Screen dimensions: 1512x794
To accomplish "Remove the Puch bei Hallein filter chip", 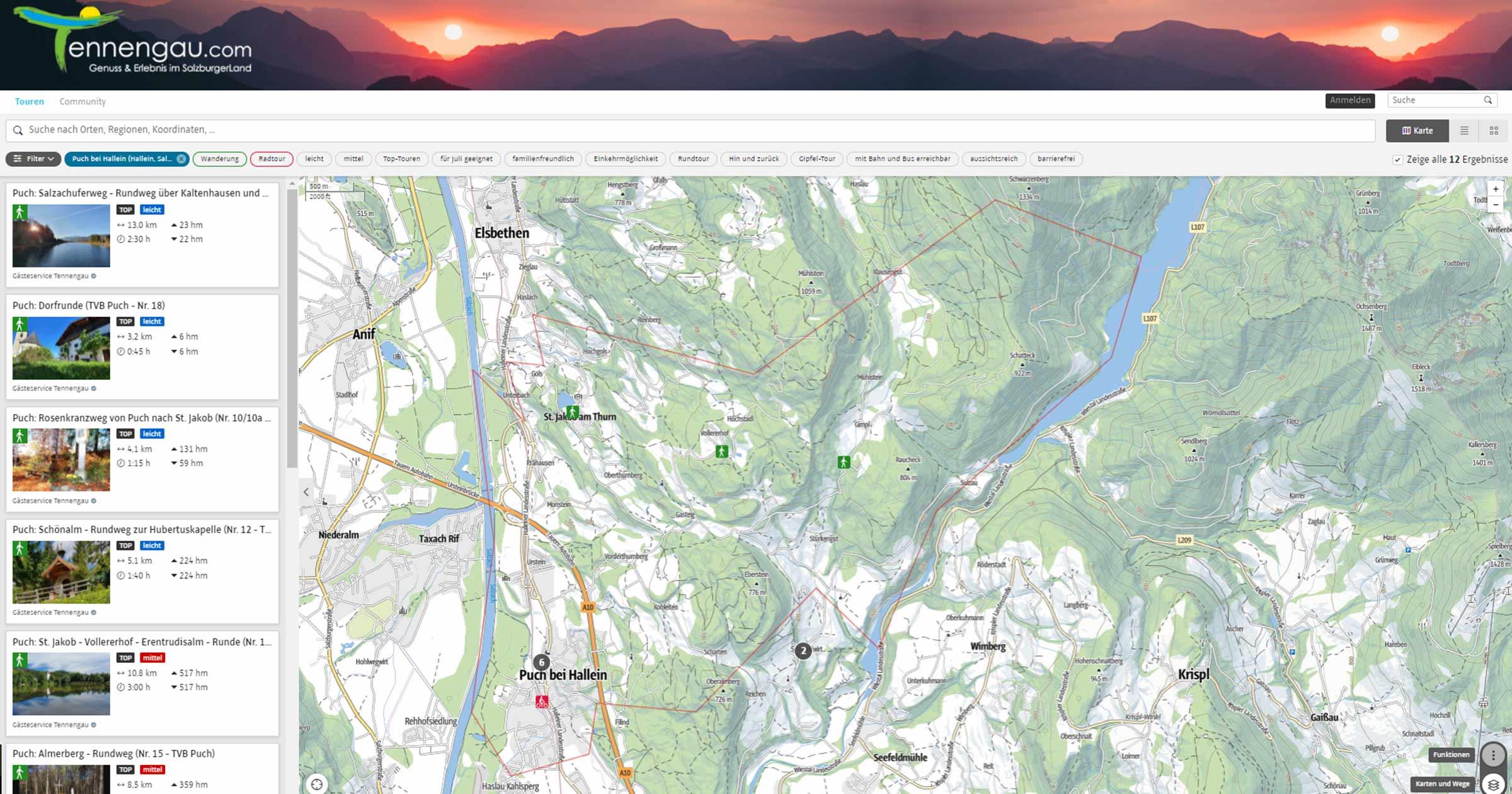I will click(x=180, y=159).
